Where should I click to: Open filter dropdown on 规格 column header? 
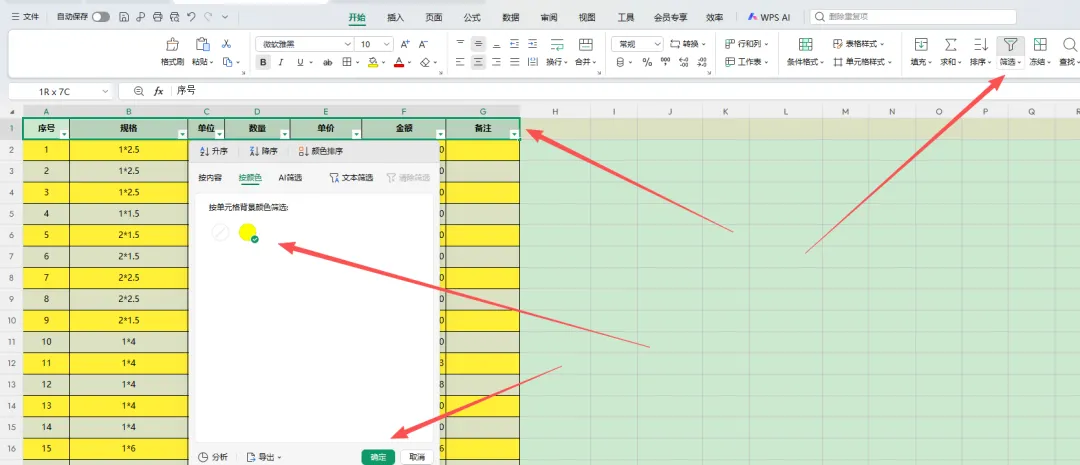click(x=183, y=135)
